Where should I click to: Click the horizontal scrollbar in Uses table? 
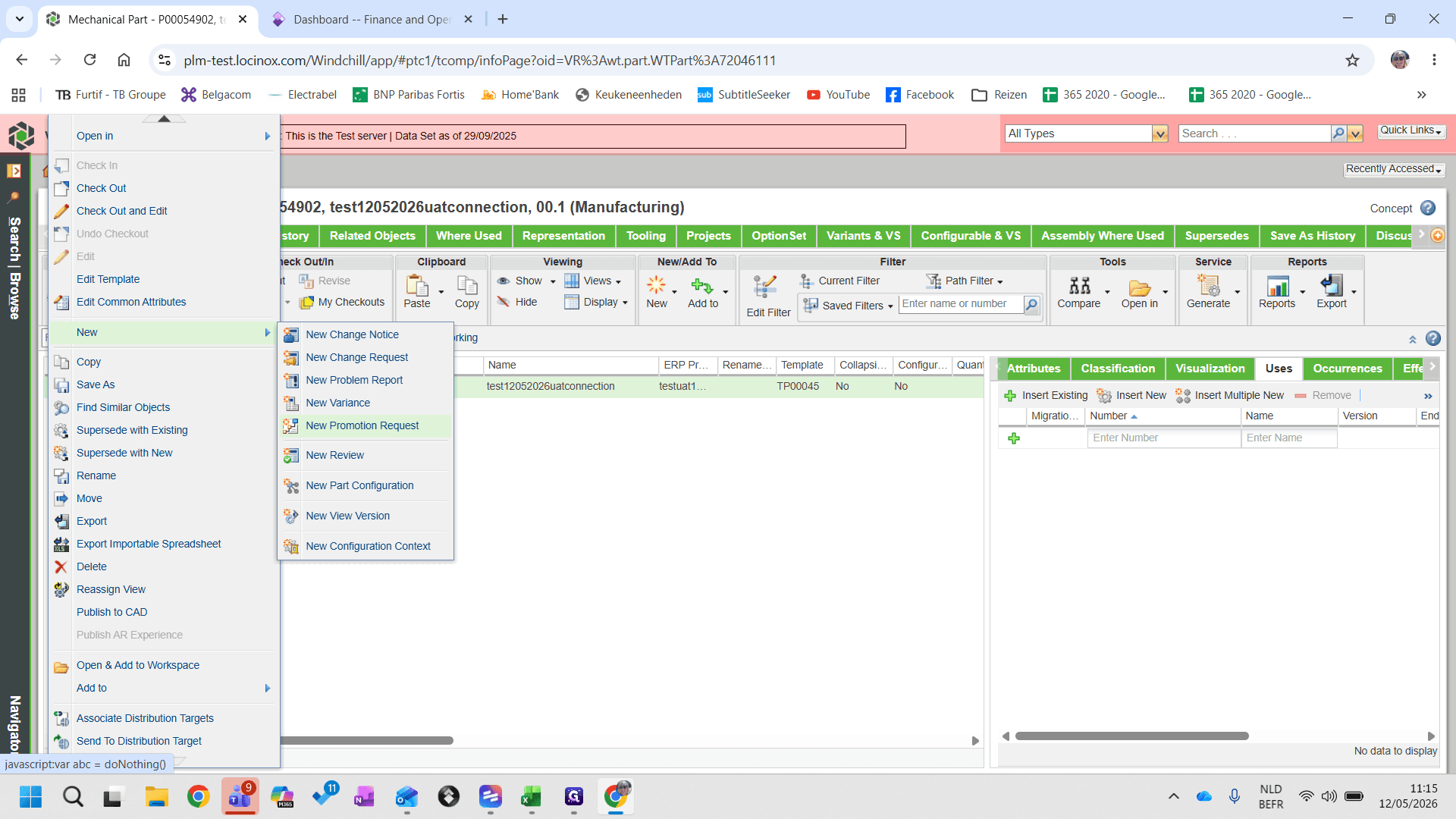[x=1131, y=736]
